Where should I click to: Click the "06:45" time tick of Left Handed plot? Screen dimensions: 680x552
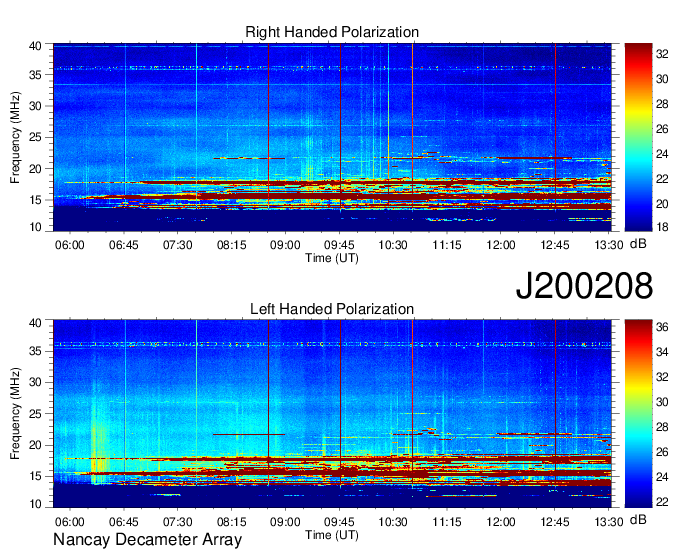click(124, 522)
